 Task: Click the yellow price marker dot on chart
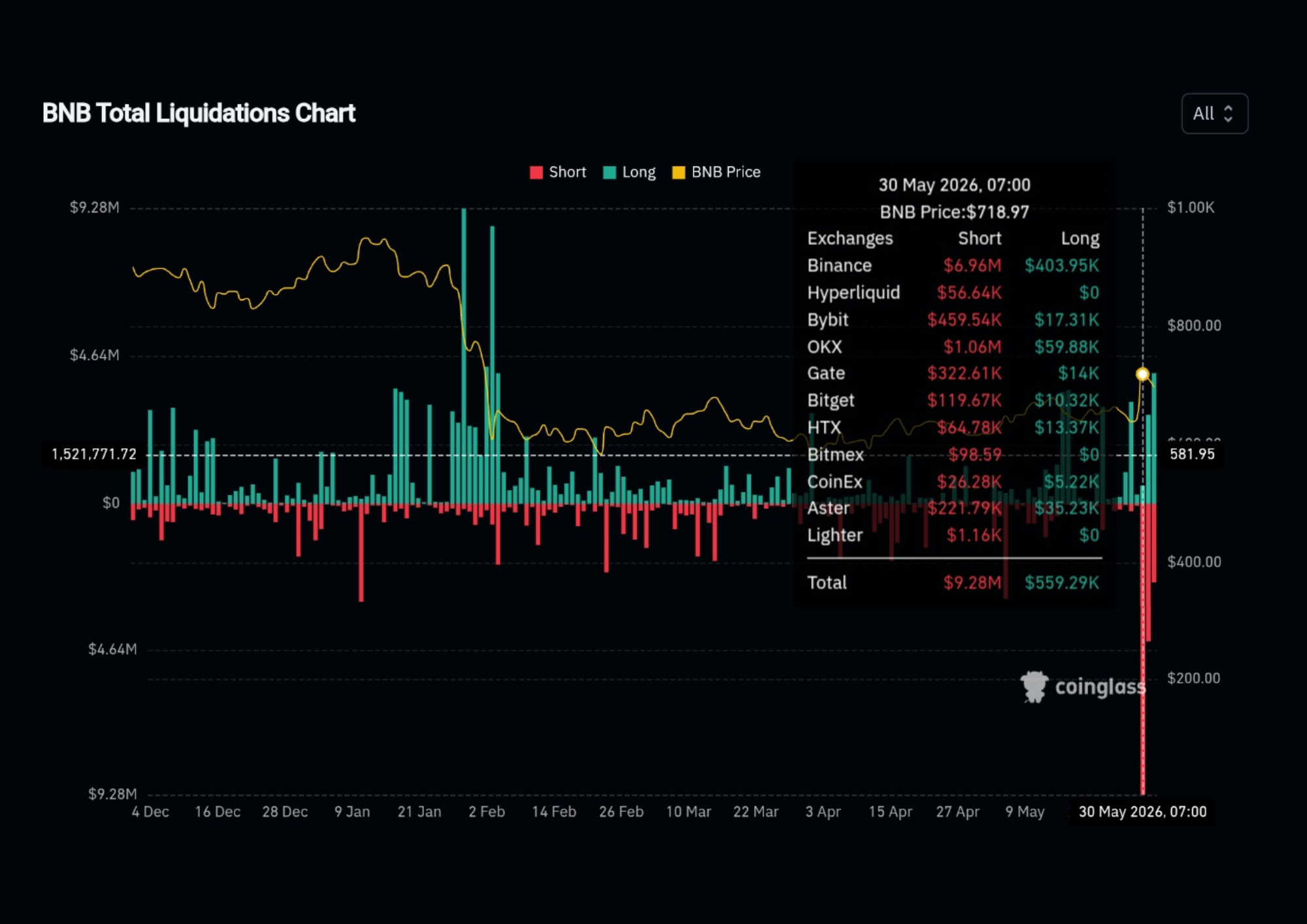coord(1142,374)
